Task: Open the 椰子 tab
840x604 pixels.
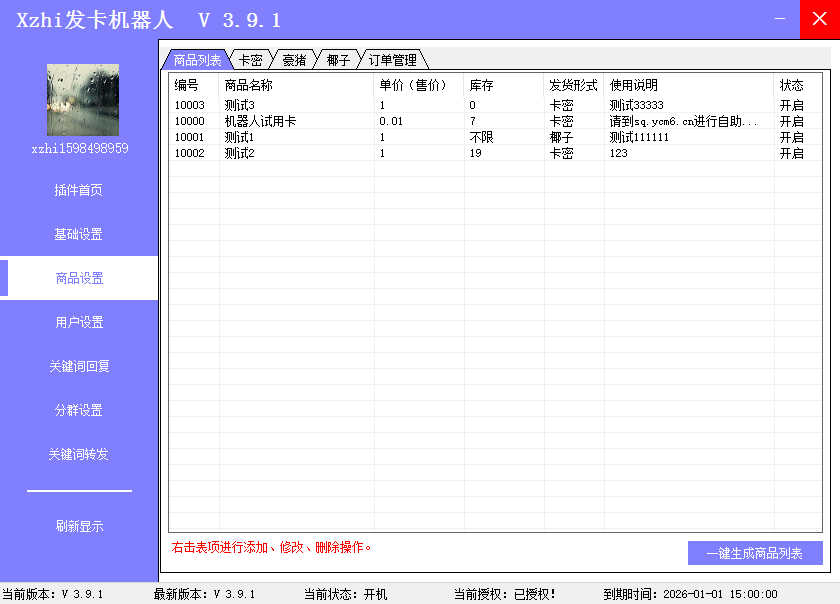Action: [338, 60]
